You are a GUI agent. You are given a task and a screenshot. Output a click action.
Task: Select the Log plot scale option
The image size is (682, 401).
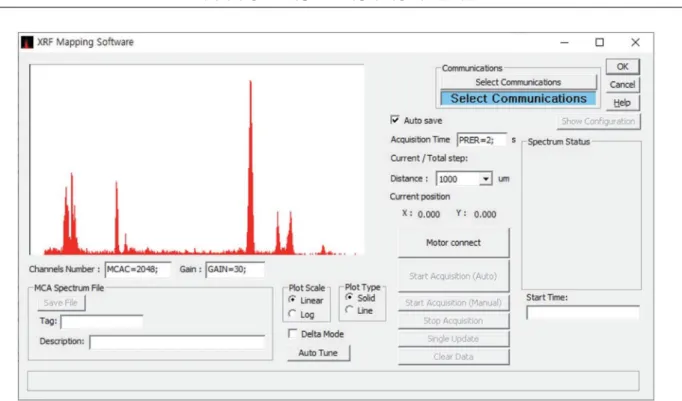click(292, 314)
